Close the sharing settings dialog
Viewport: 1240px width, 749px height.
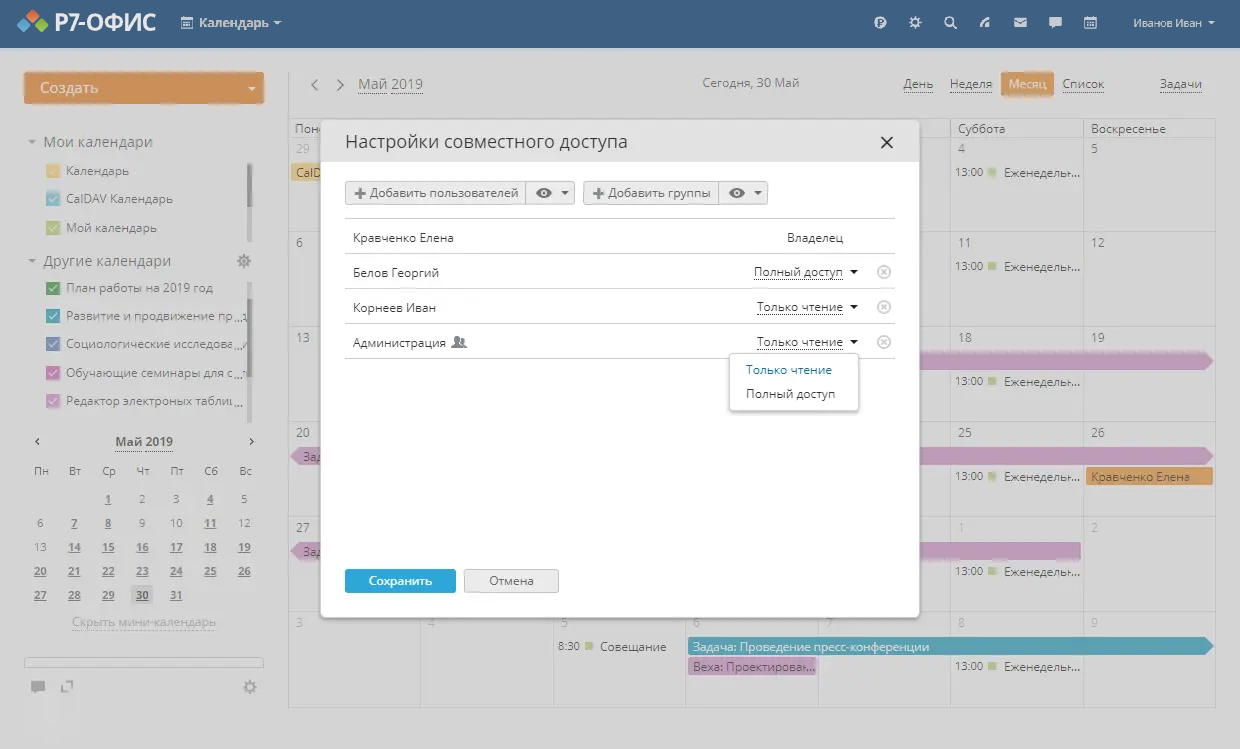coord(886,143)
